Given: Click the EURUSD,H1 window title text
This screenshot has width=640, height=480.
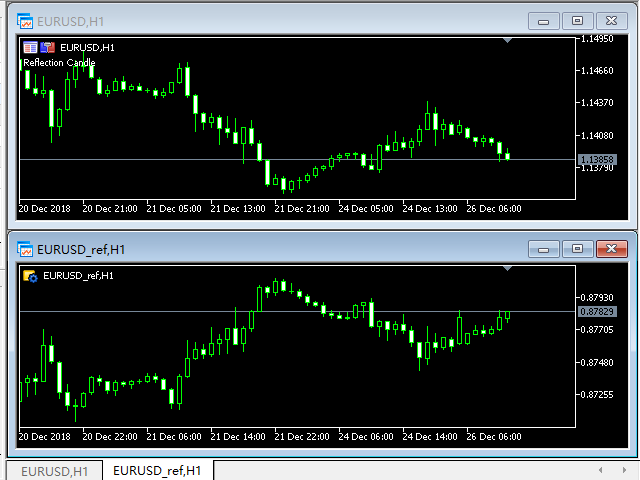Looking at the screenshot, I should click(71, 22).
